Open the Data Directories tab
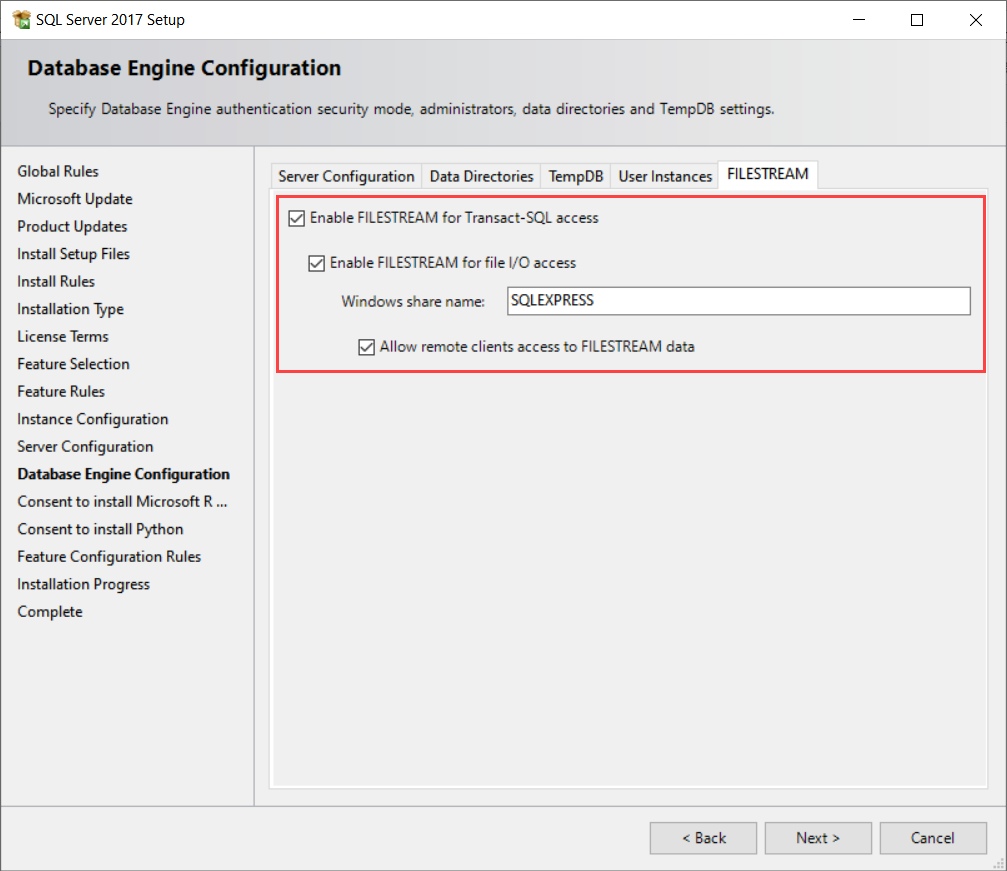1007x871 pixels. click(x=481, y=176)
